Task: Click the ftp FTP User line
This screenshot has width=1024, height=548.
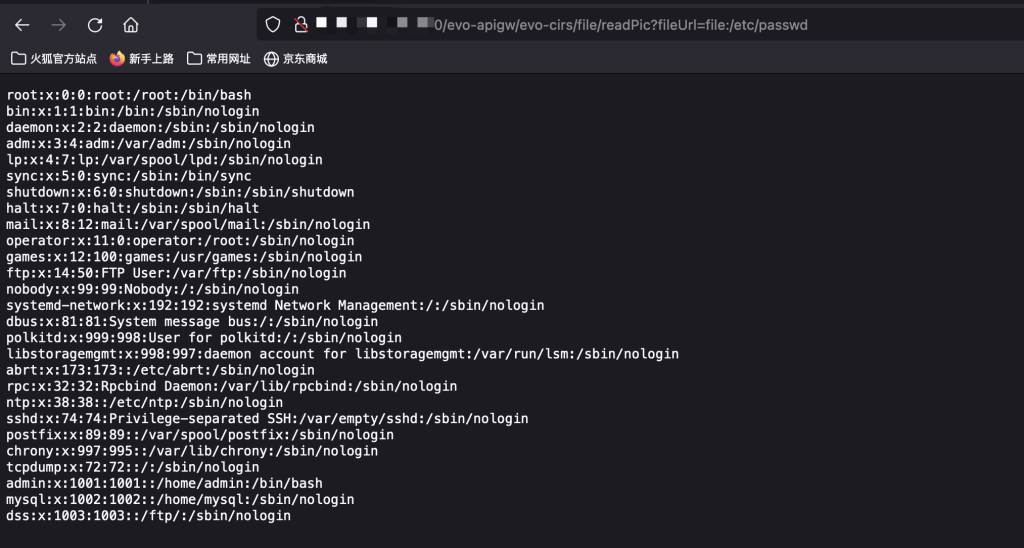Action: point(176,273)
